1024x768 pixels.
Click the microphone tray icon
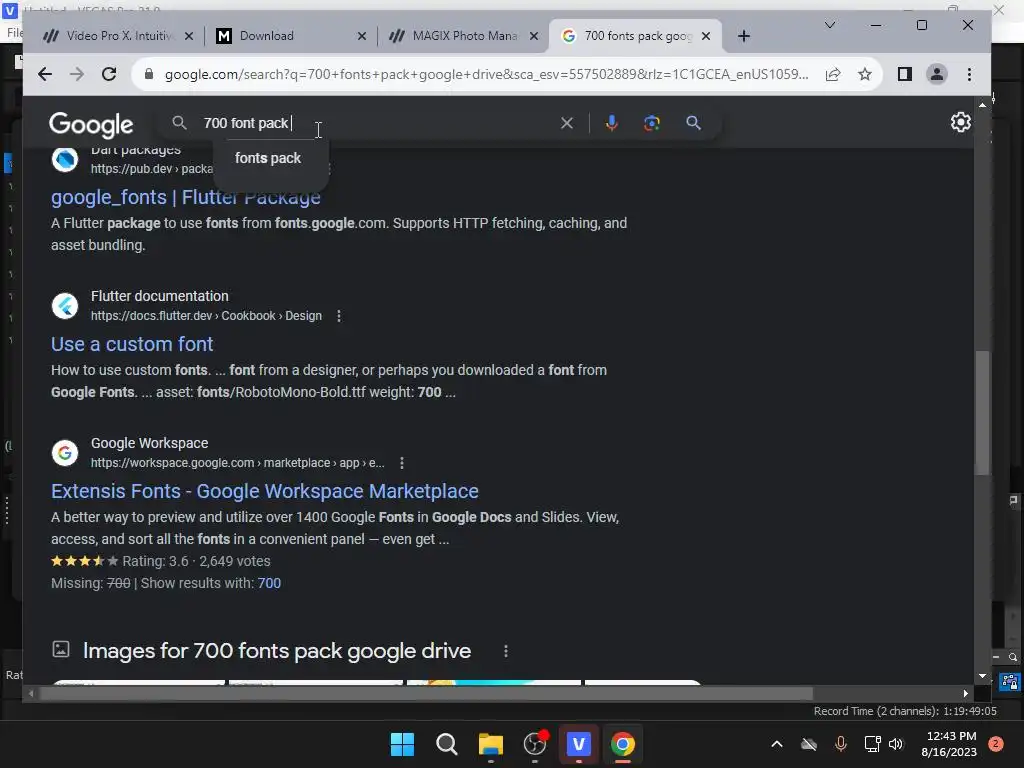pos(840,744)
